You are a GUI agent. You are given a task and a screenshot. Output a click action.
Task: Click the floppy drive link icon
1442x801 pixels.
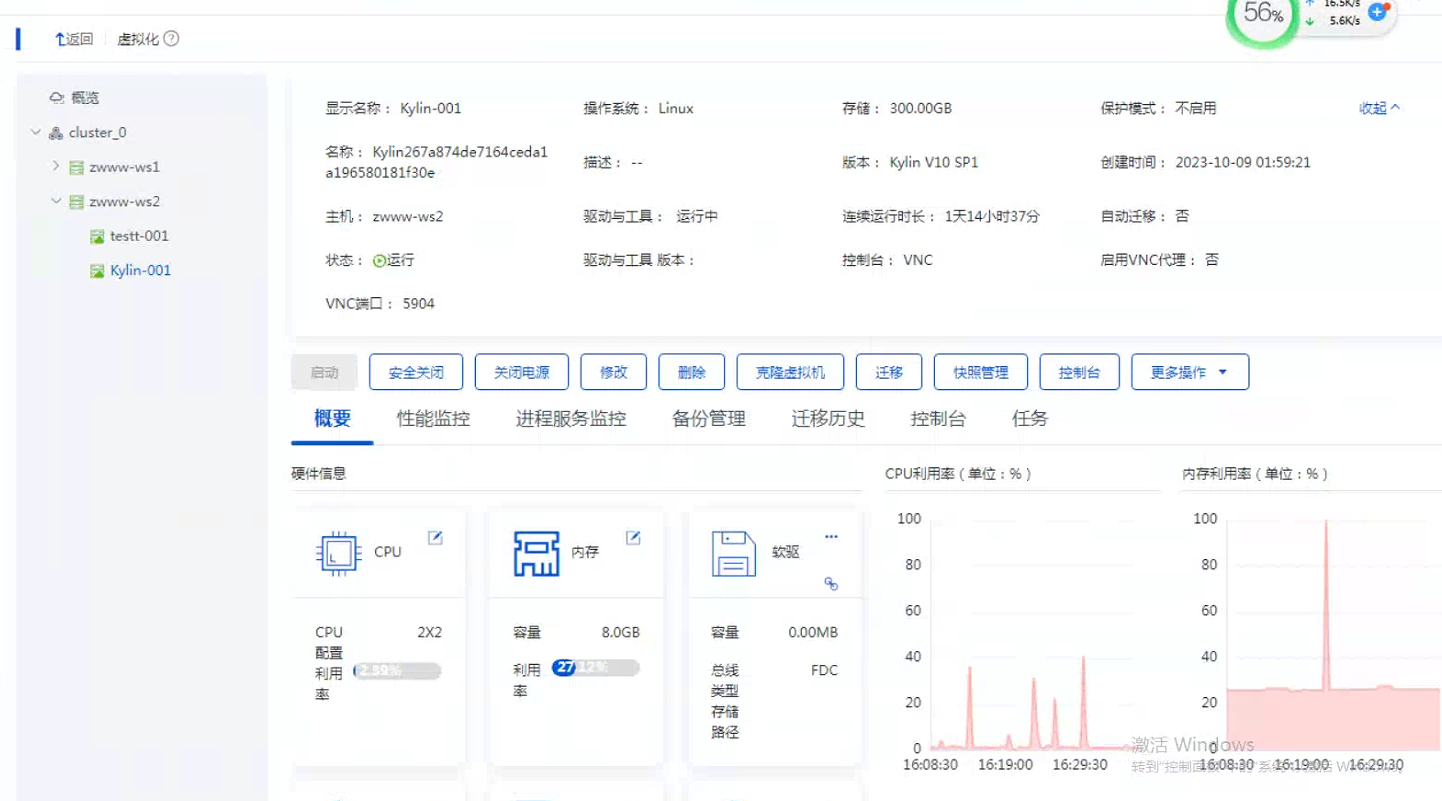(831, 584)
